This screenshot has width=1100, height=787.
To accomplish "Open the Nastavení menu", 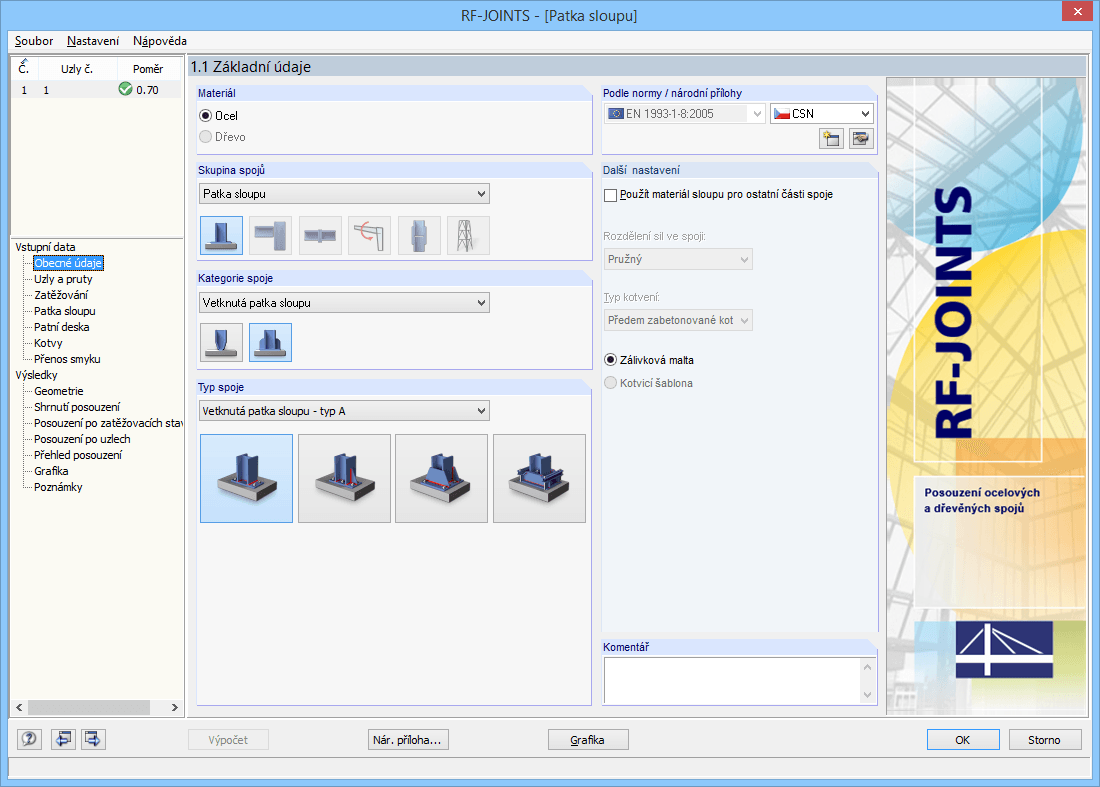I will click(93, 41).
